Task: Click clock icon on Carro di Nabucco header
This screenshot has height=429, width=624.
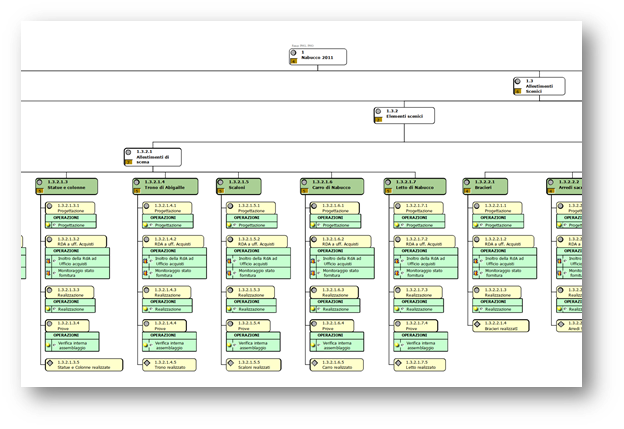Action: 304,183
